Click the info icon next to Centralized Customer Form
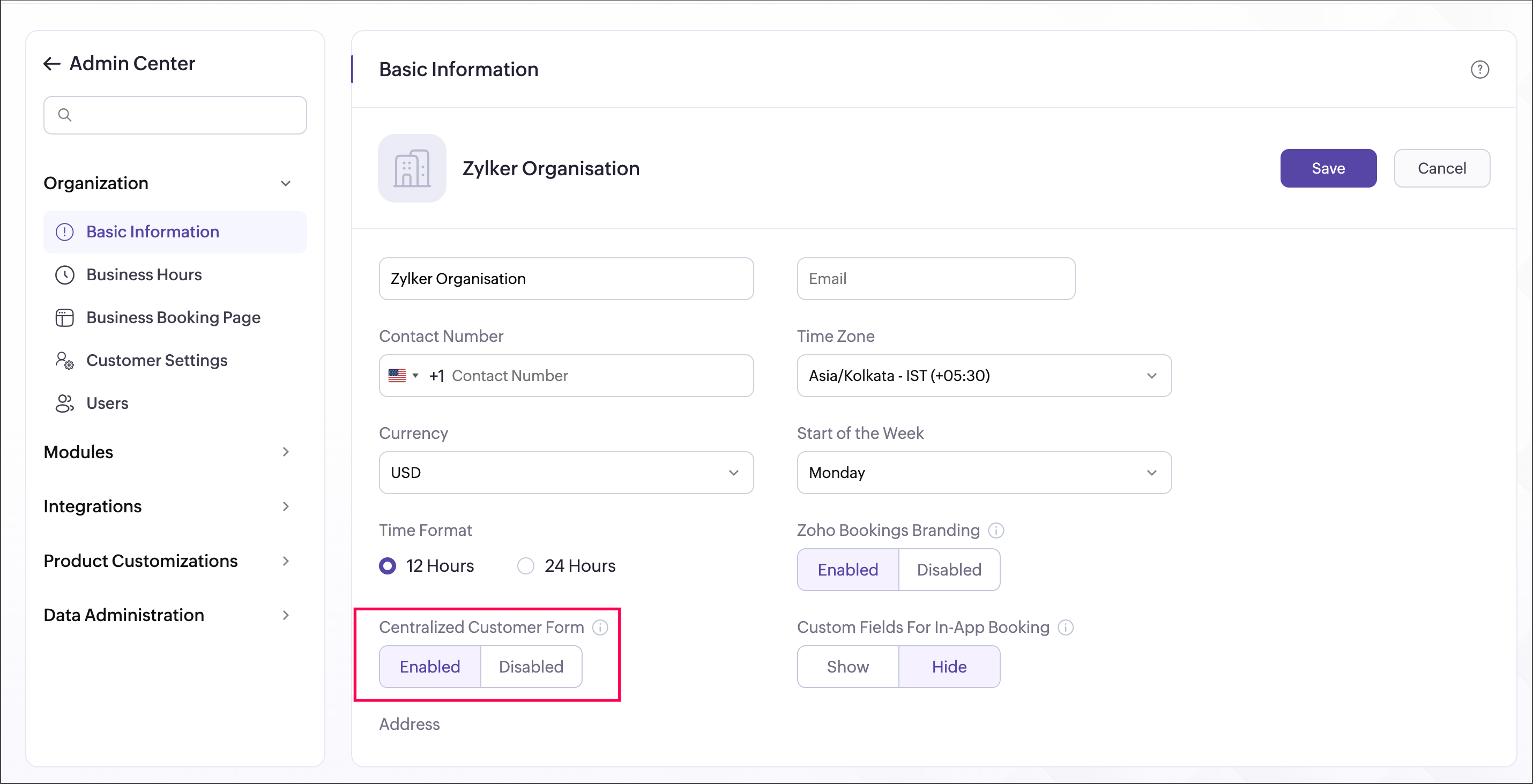The height and width of the screenshot is (784, 1533). 600,627
